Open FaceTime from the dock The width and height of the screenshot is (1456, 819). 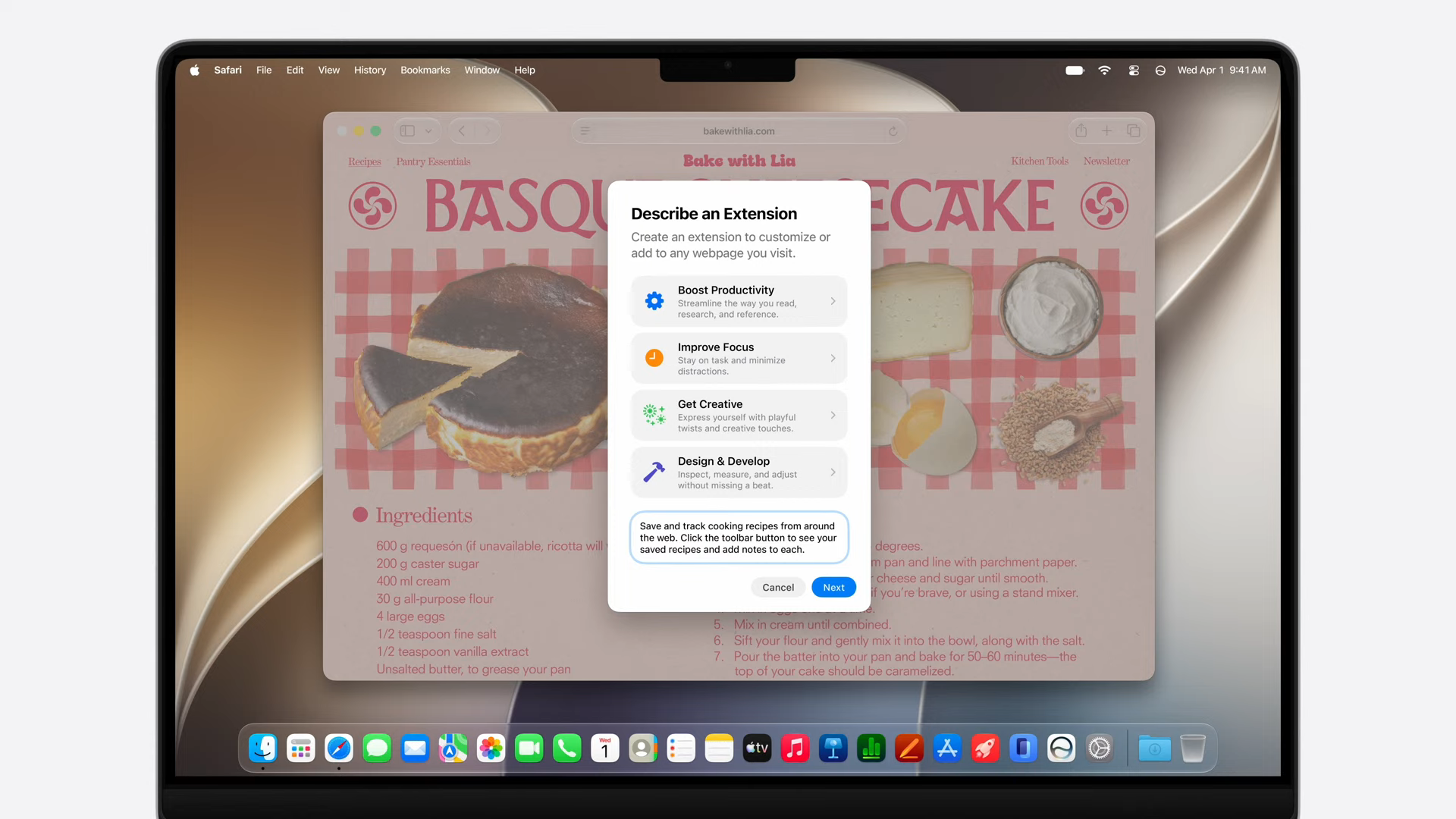point(529,748)
